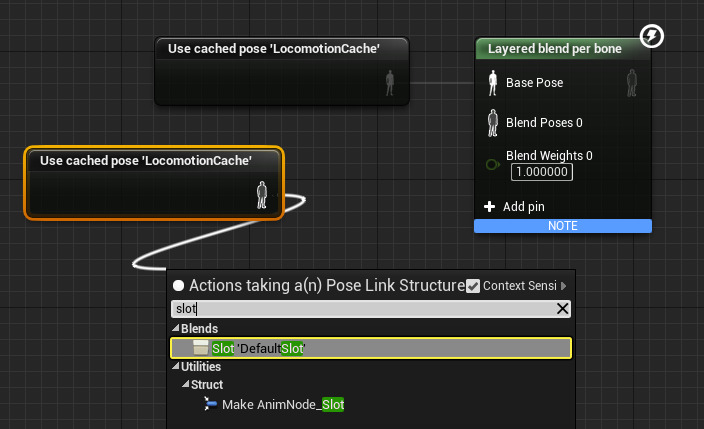Click the lightning bolt icon on the blend node

click(651, 38)
